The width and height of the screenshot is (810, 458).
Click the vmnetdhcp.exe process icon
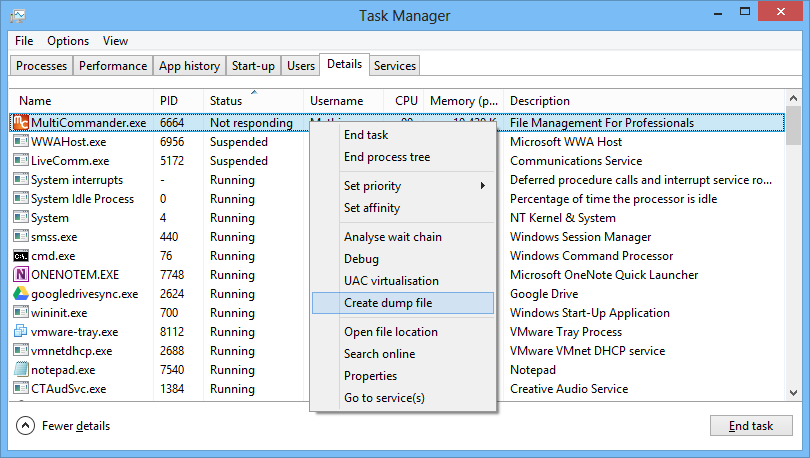[x=21, y=350]
